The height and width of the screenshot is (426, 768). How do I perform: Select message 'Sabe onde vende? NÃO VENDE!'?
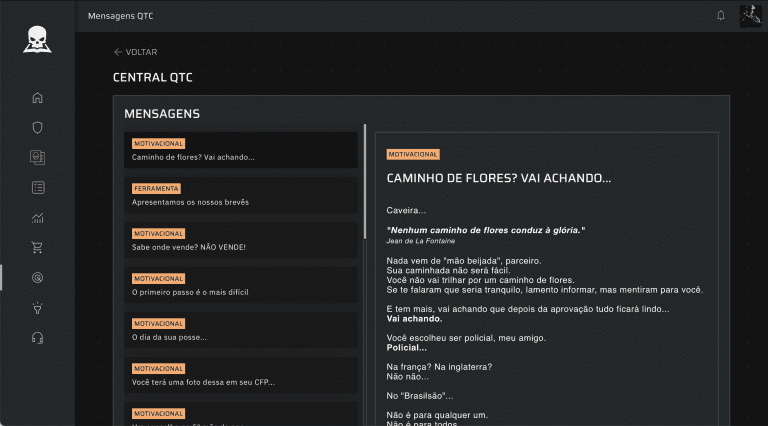point(240,240)
